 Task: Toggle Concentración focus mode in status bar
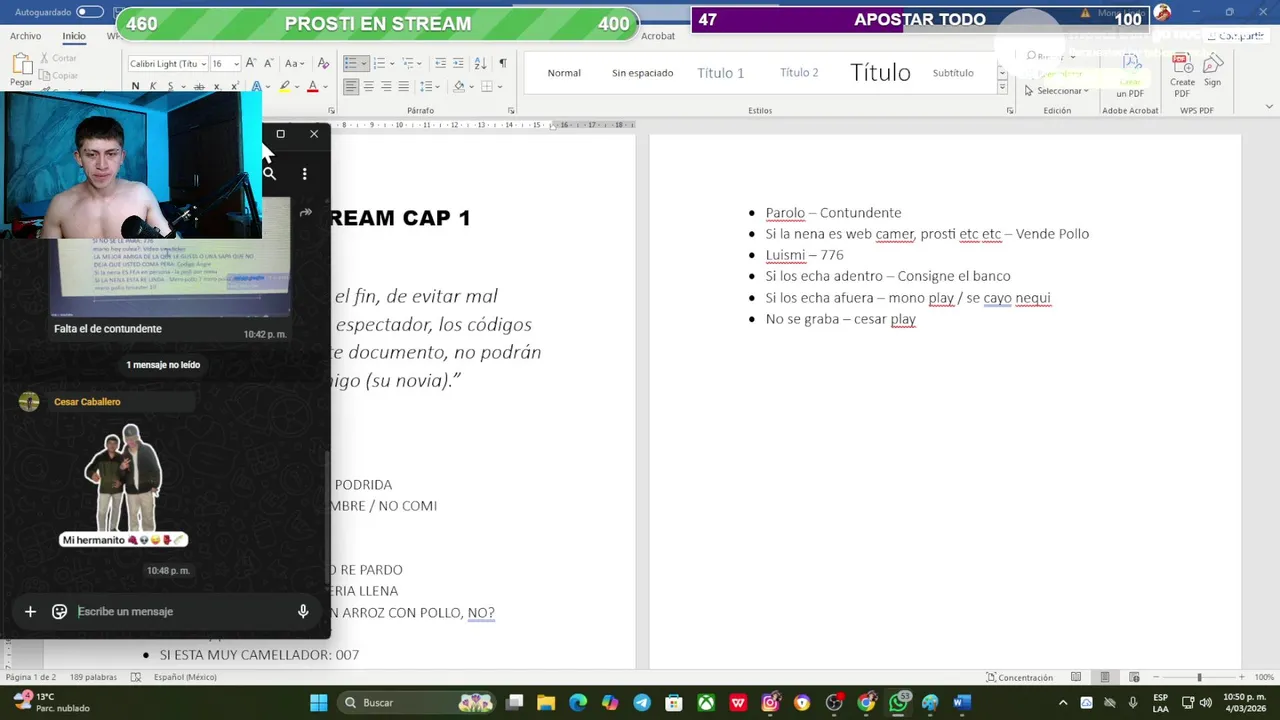tap(1018, 677)
